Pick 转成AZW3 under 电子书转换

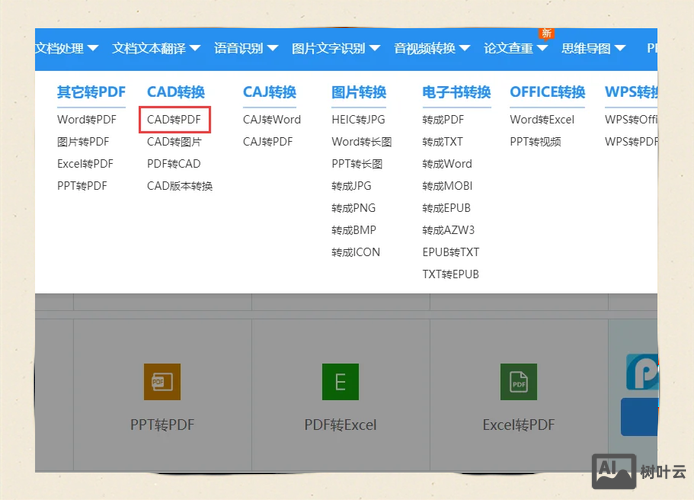448,230
